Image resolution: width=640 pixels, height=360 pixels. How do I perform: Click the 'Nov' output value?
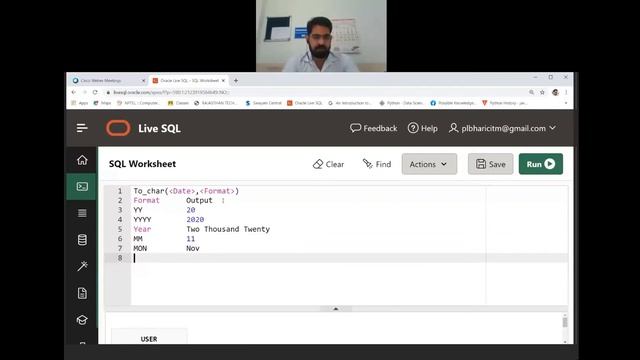(193, 249)
